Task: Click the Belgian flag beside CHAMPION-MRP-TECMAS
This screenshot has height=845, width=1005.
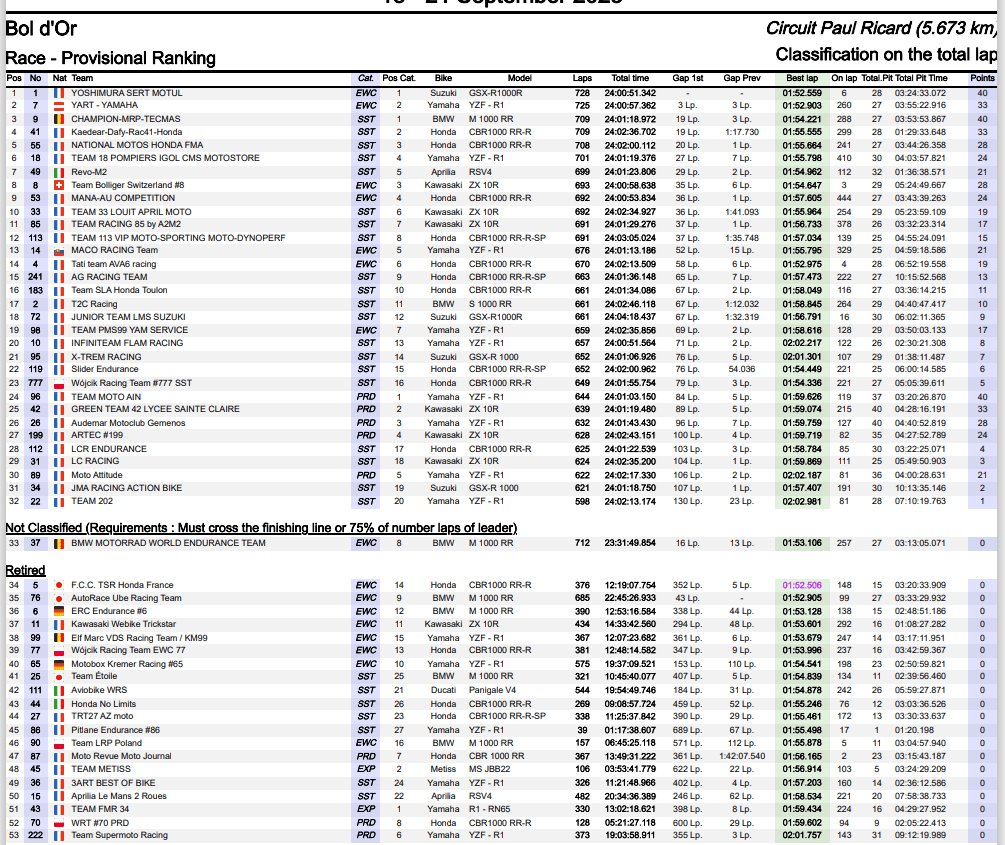Action: 58,119
